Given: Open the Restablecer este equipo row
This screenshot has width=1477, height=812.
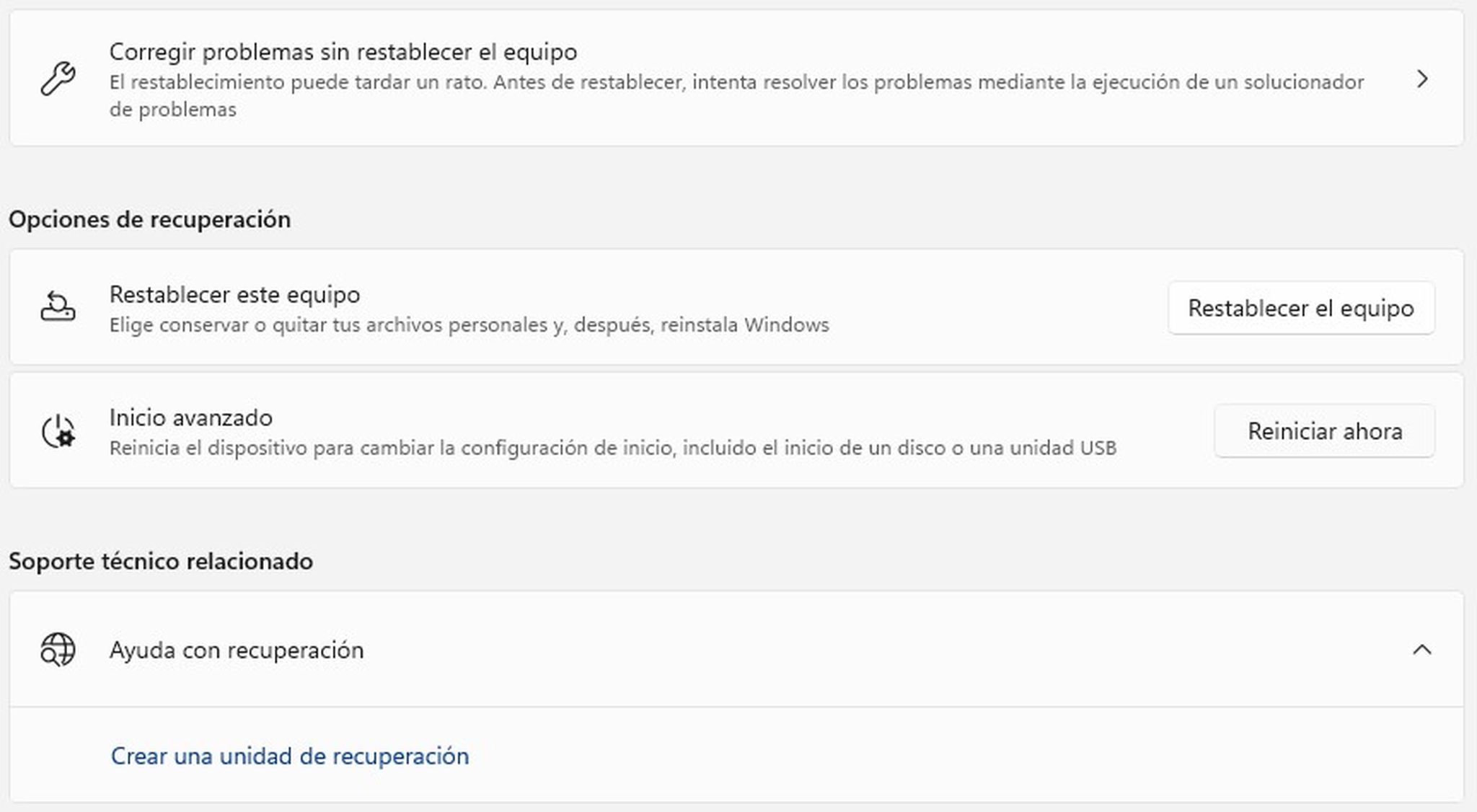Looking at the screenshot, I should pos(505,307).
